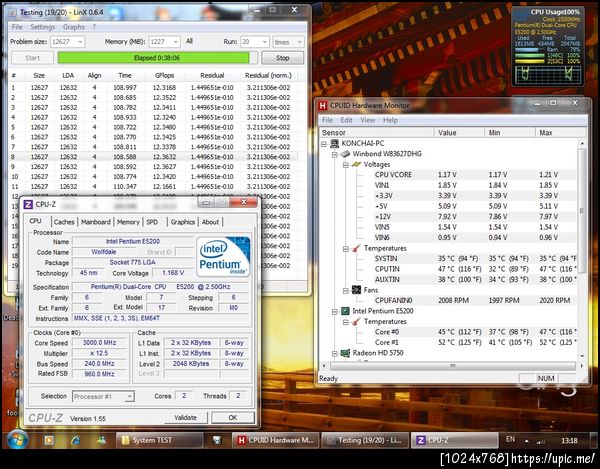
Task: Collapse the Radeon HD 5750 node
Action: point(335,353)
